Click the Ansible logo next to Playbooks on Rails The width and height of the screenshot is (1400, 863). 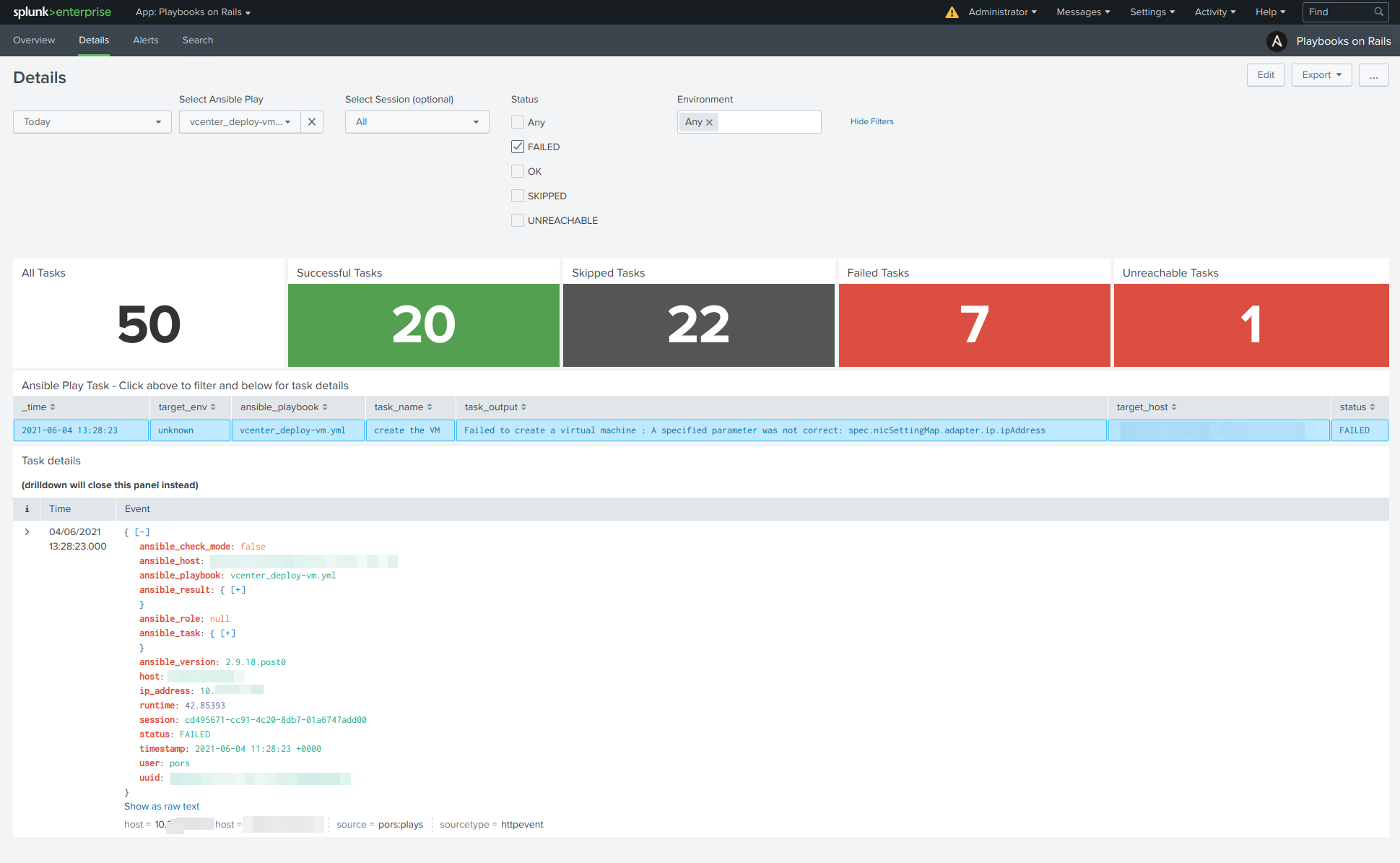point(1277,41)
